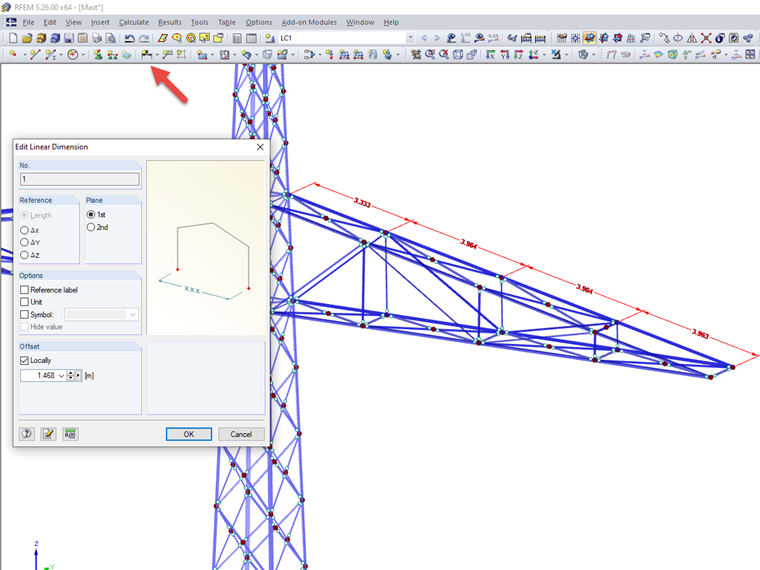Enable the Unit checkbox
This screenshot has width=760, height=570.
(x=24, y=302)
